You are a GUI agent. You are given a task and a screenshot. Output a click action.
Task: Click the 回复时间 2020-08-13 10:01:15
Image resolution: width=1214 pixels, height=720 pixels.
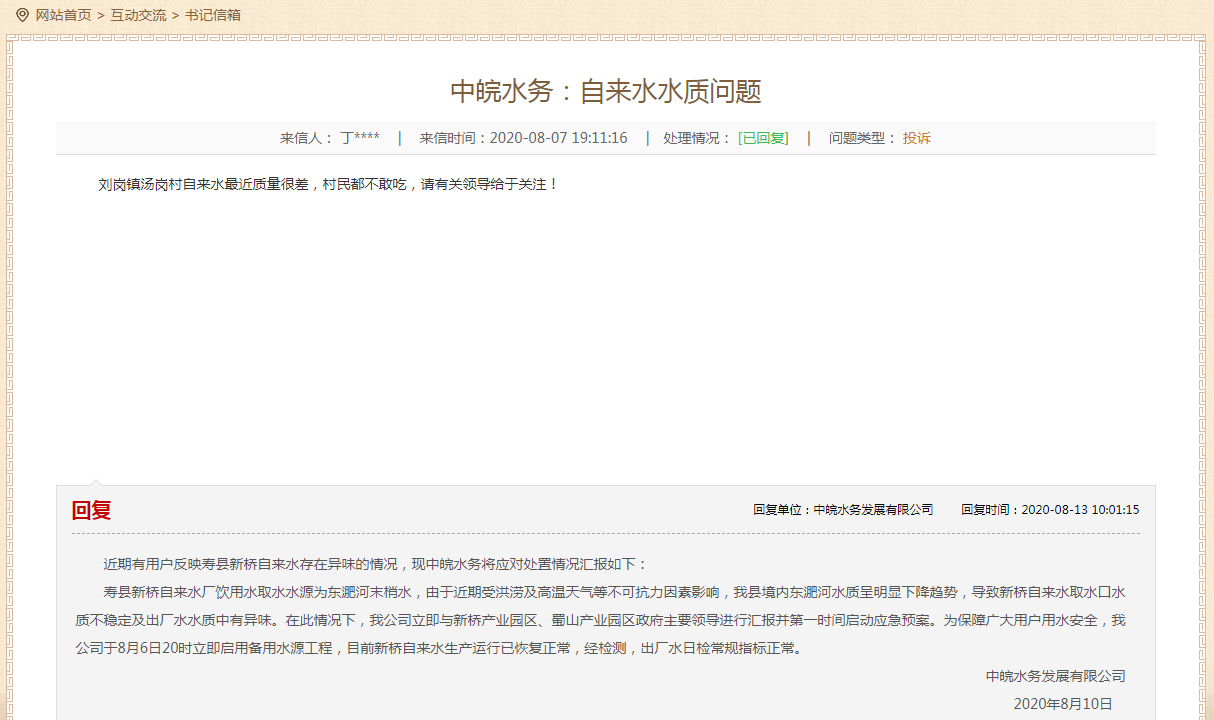[x=1050, y=510]
